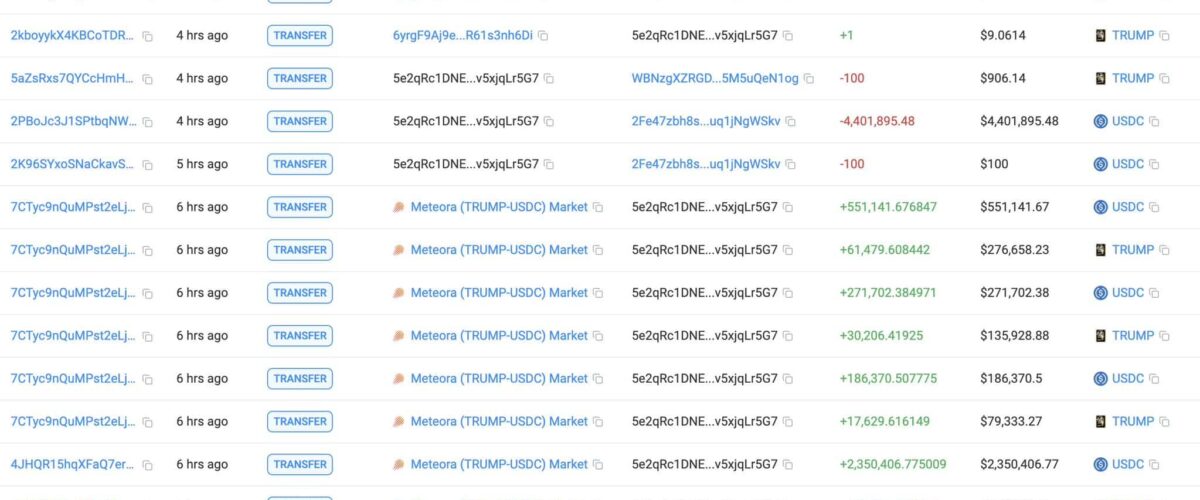1200x500 pixels.
Task: Copy 5e2qRc1DNE address in the $186,370.5 row
Action: coord(788,379)
